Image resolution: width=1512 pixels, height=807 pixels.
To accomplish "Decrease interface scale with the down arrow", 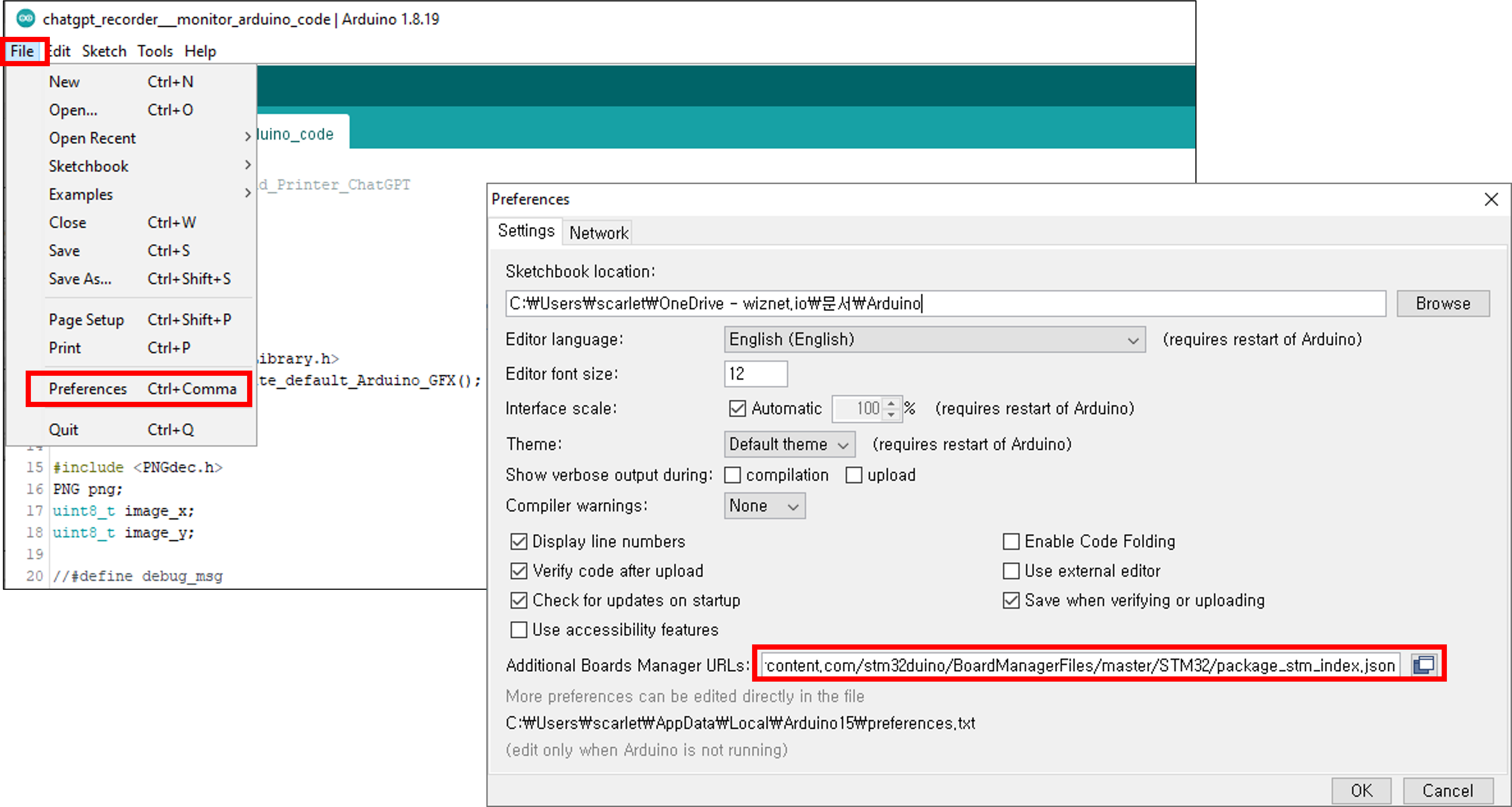I will (891, 414).
